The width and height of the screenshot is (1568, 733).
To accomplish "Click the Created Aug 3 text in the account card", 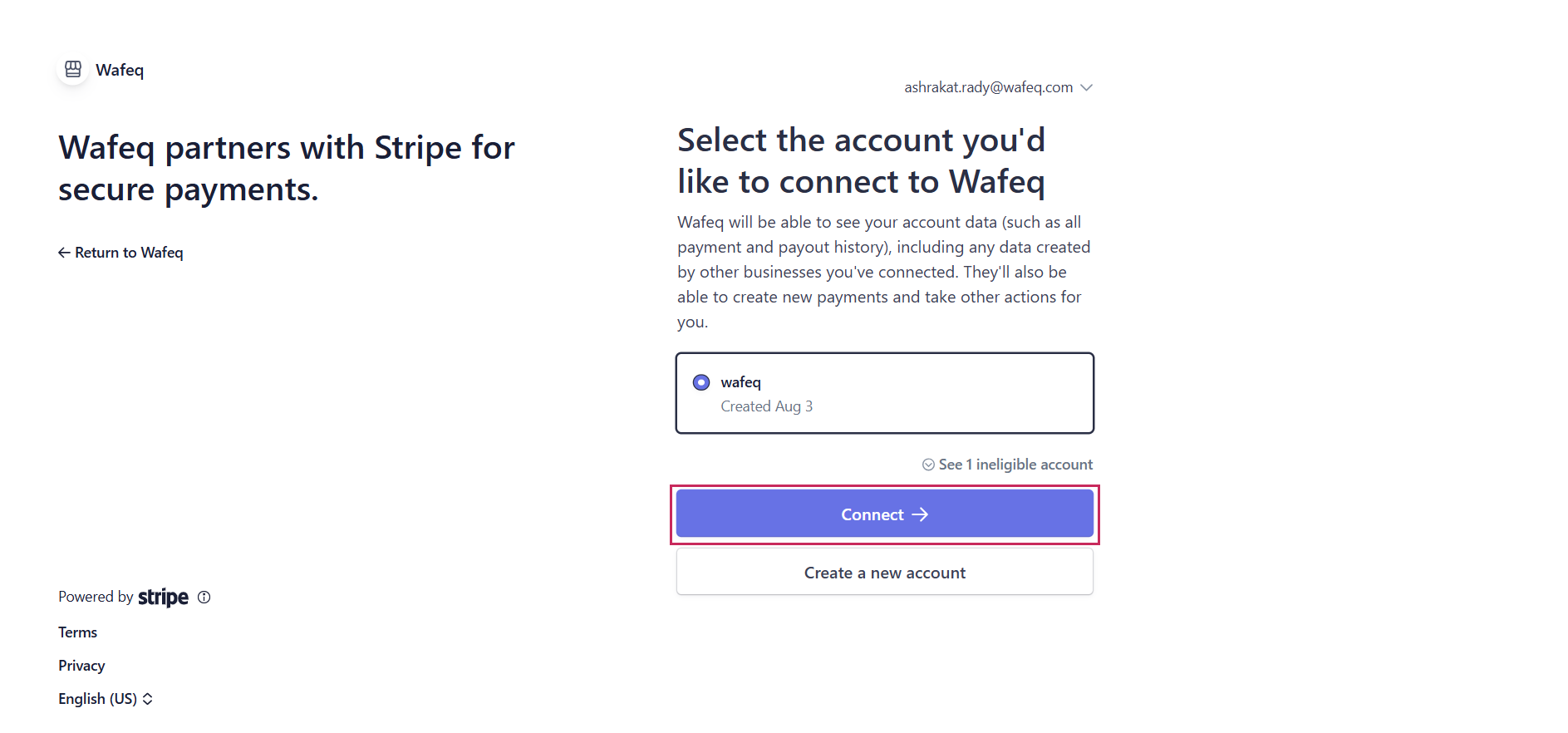I will coord(766,406).
